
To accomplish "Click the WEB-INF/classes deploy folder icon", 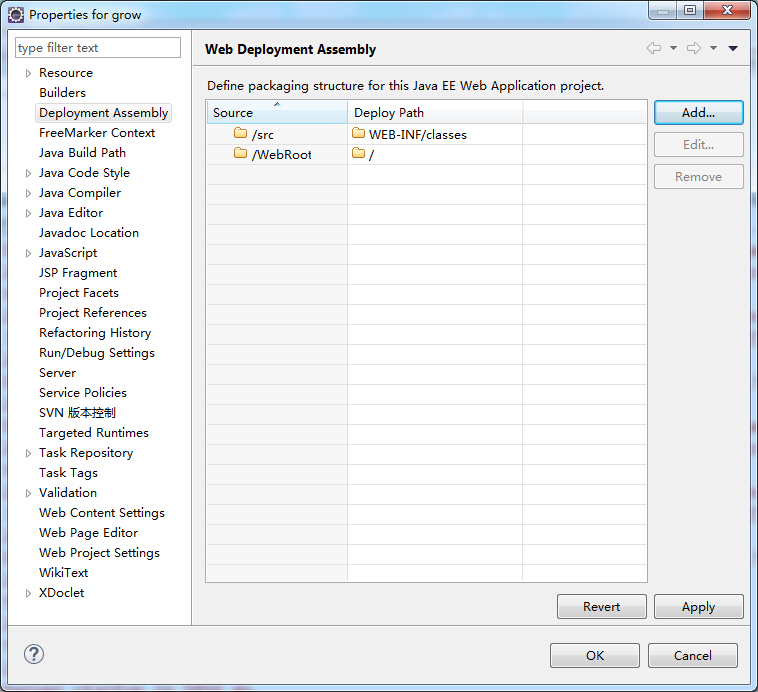I will [x=358, y=133].
